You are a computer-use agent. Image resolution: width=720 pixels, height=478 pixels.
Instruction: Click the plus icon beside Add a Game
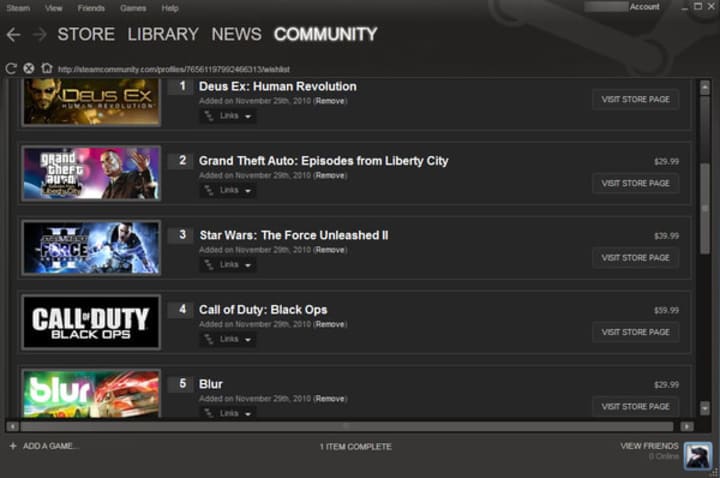(13, 446)
